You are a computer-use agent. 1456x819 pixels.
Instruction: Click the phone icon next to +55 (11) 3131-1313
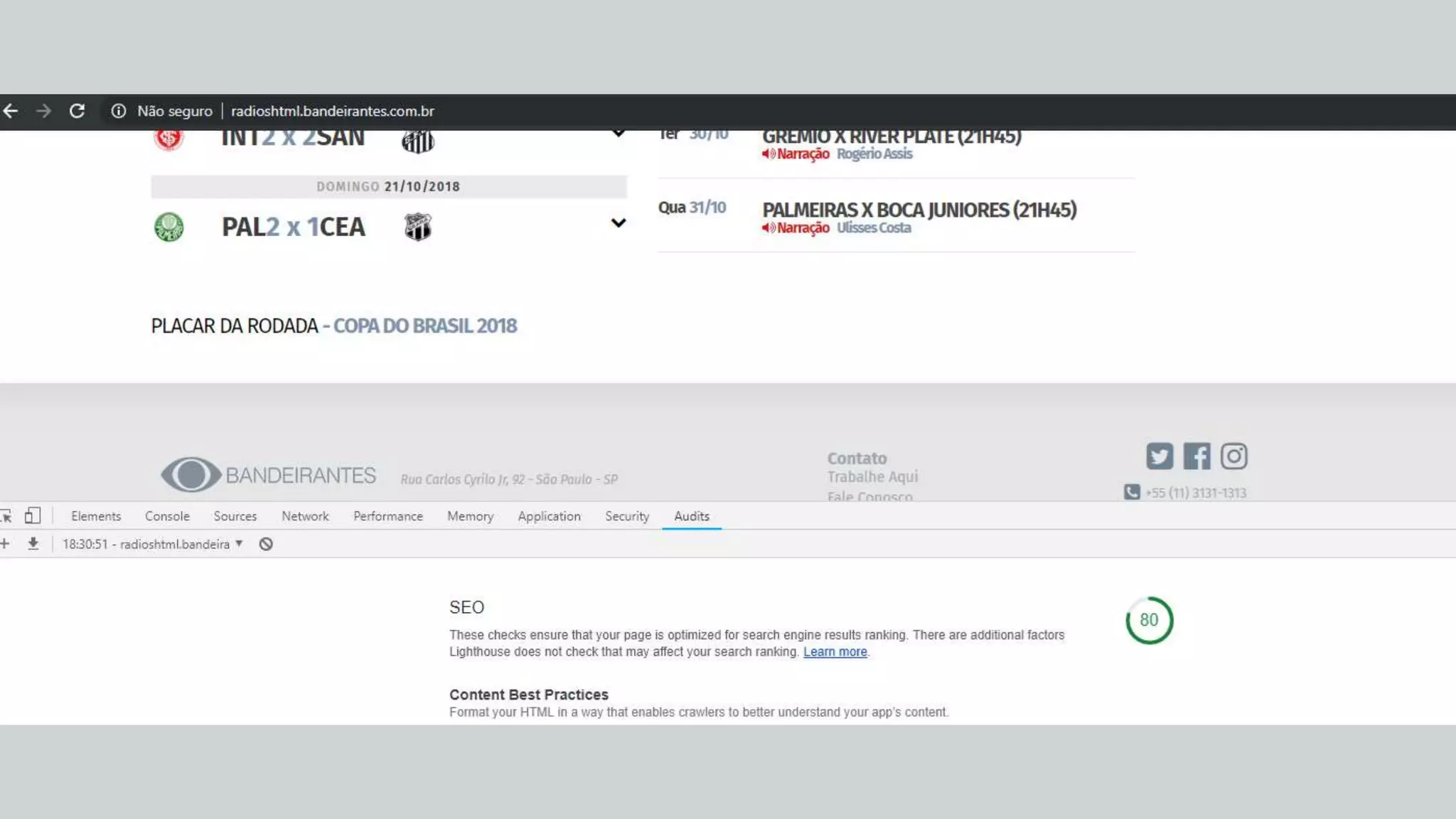(x=1132, y=492)
